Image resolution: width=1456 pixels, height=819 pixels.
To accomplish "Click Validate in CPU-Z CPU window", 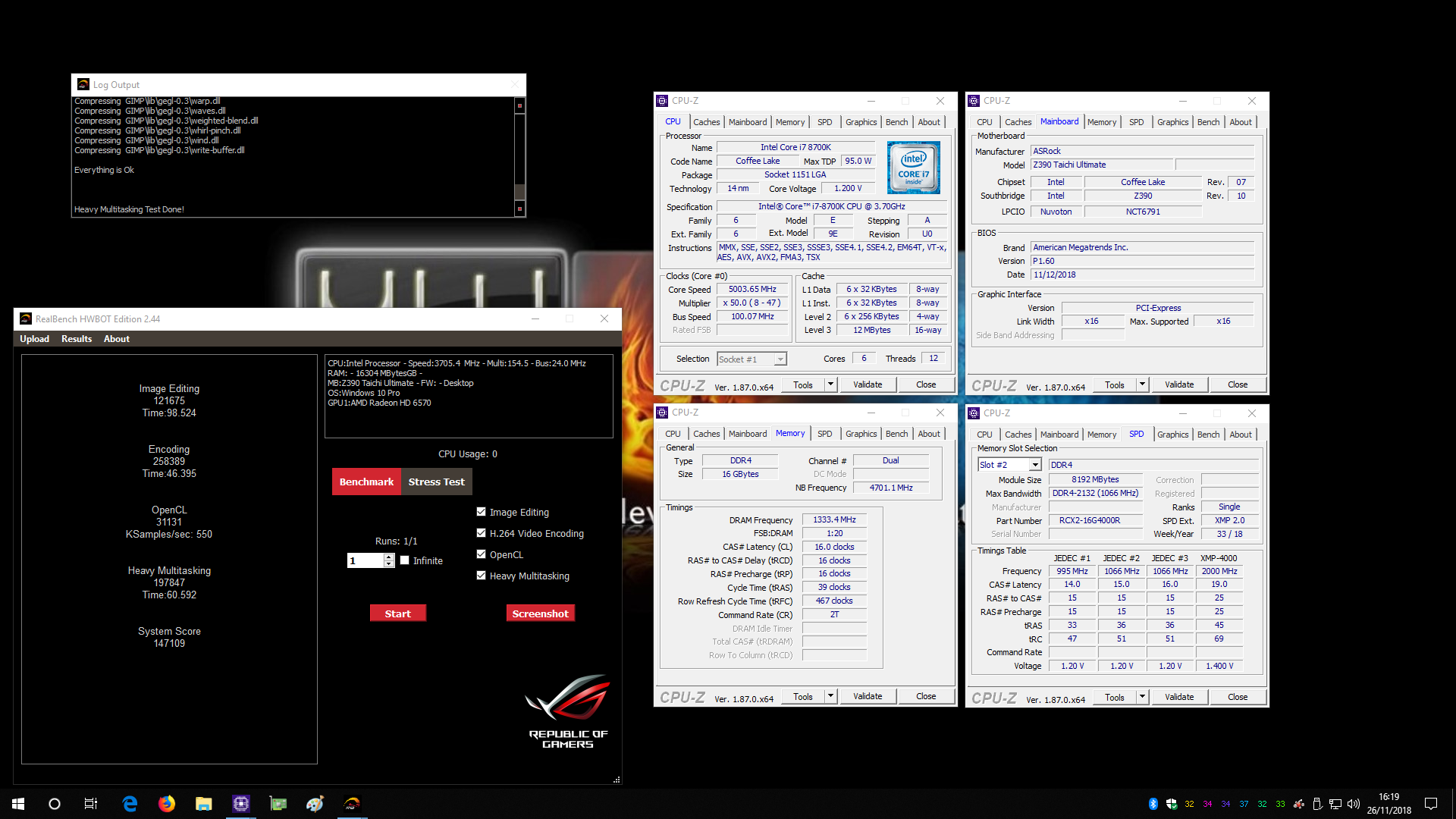I will [x=868, y=384].
